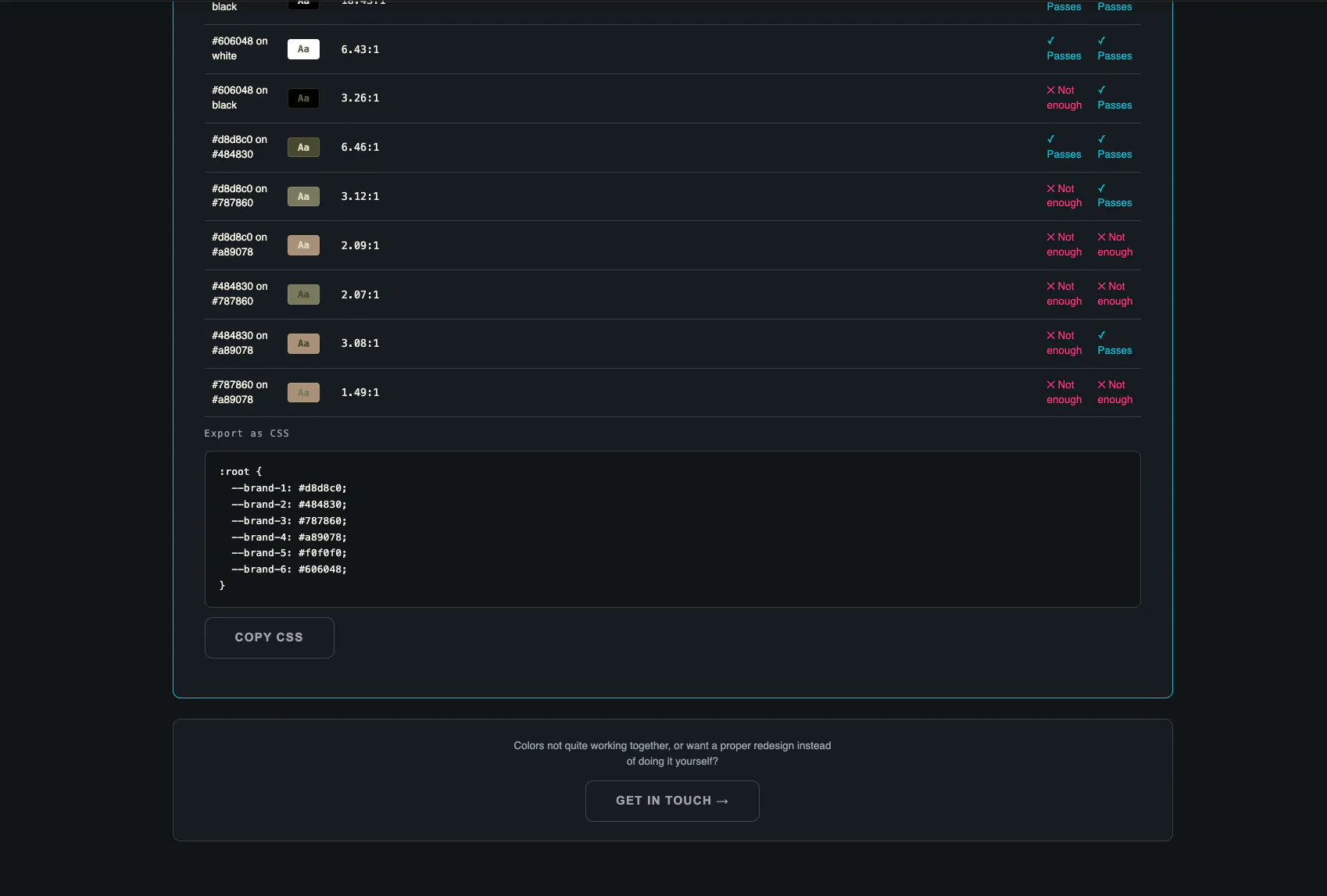Select the Aa swatch for #787860 on #a89078
1327x896 pixels.
coord(303,393)
